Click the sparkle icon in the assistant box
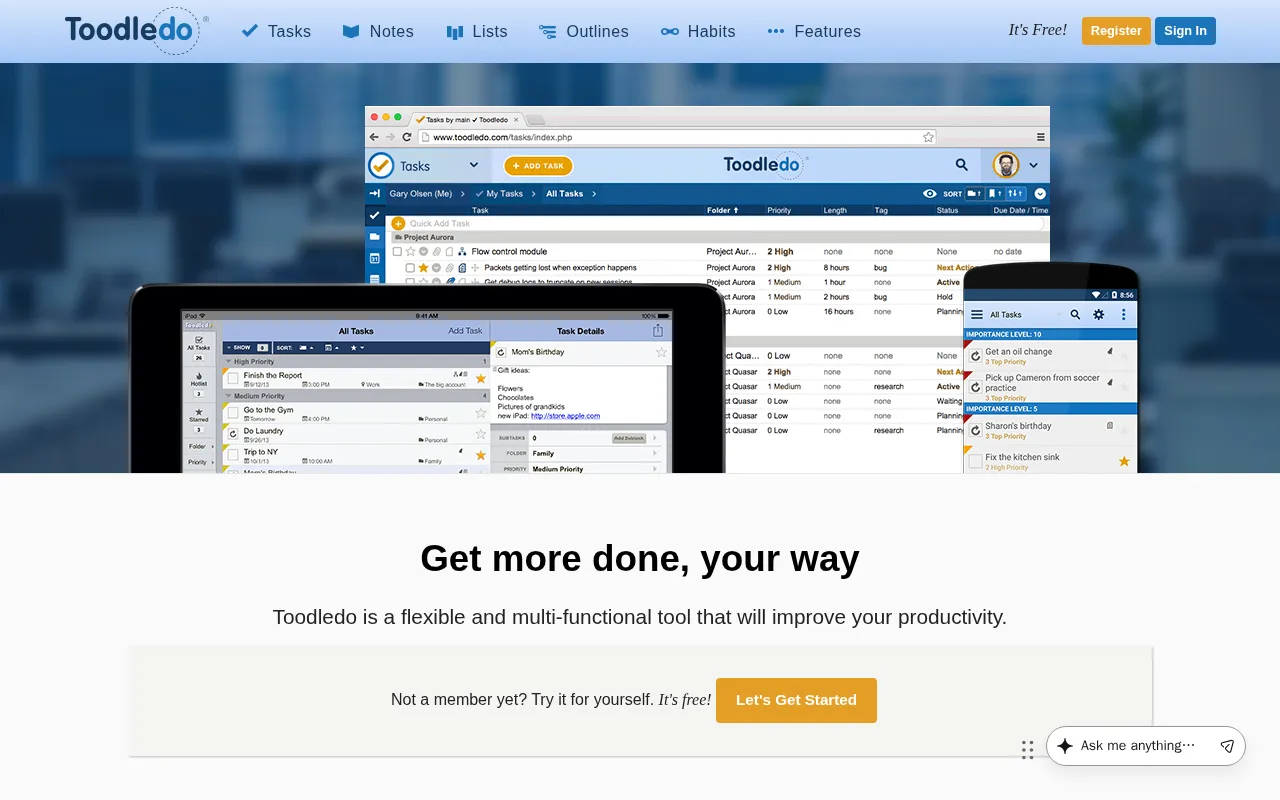 click(x=1065, y=746)
